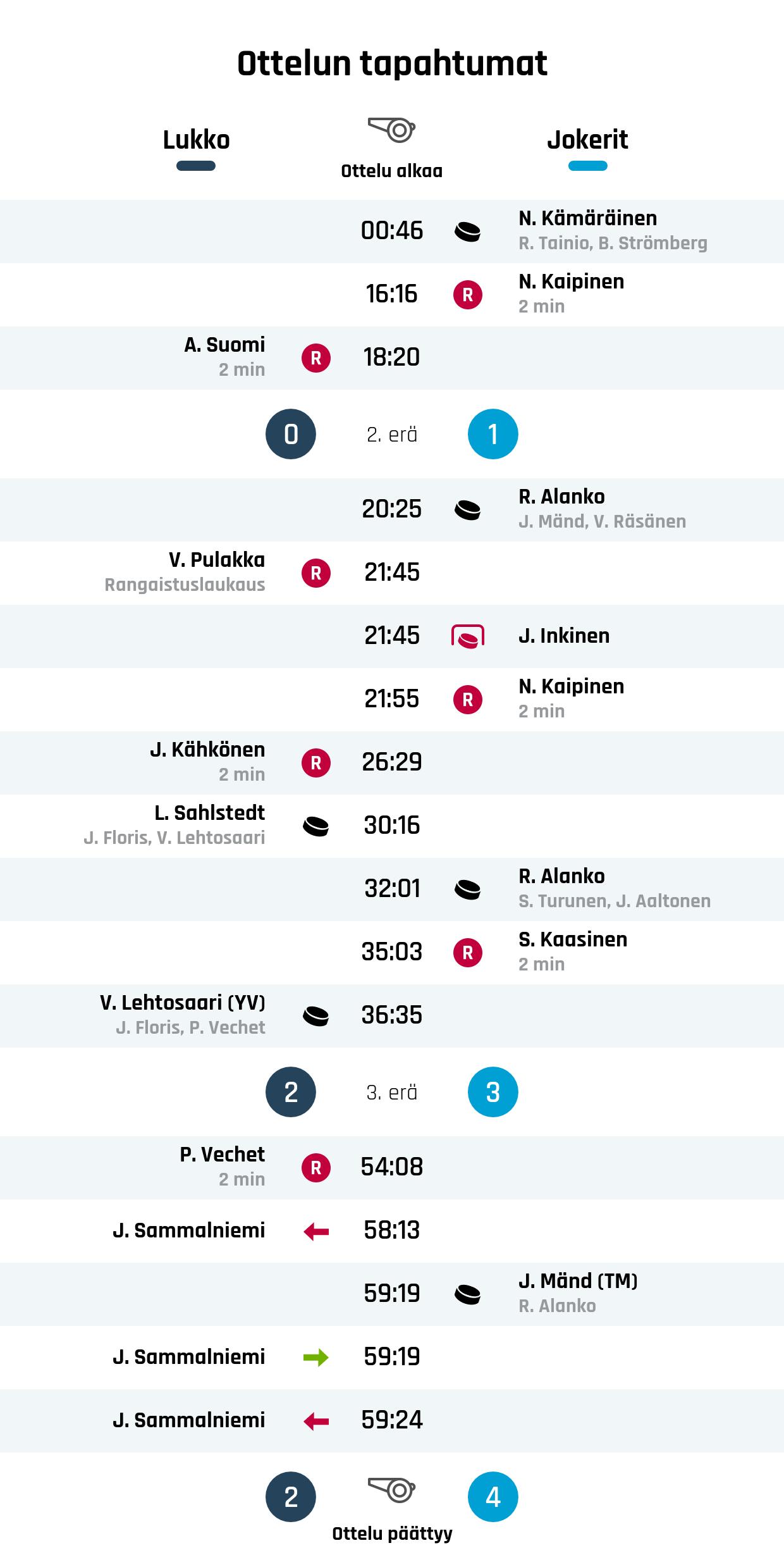Click Jokerit's final score circle showing 4
Image resolution: width=784 pixels, height=1555 pixels.
coord(493,1497)
